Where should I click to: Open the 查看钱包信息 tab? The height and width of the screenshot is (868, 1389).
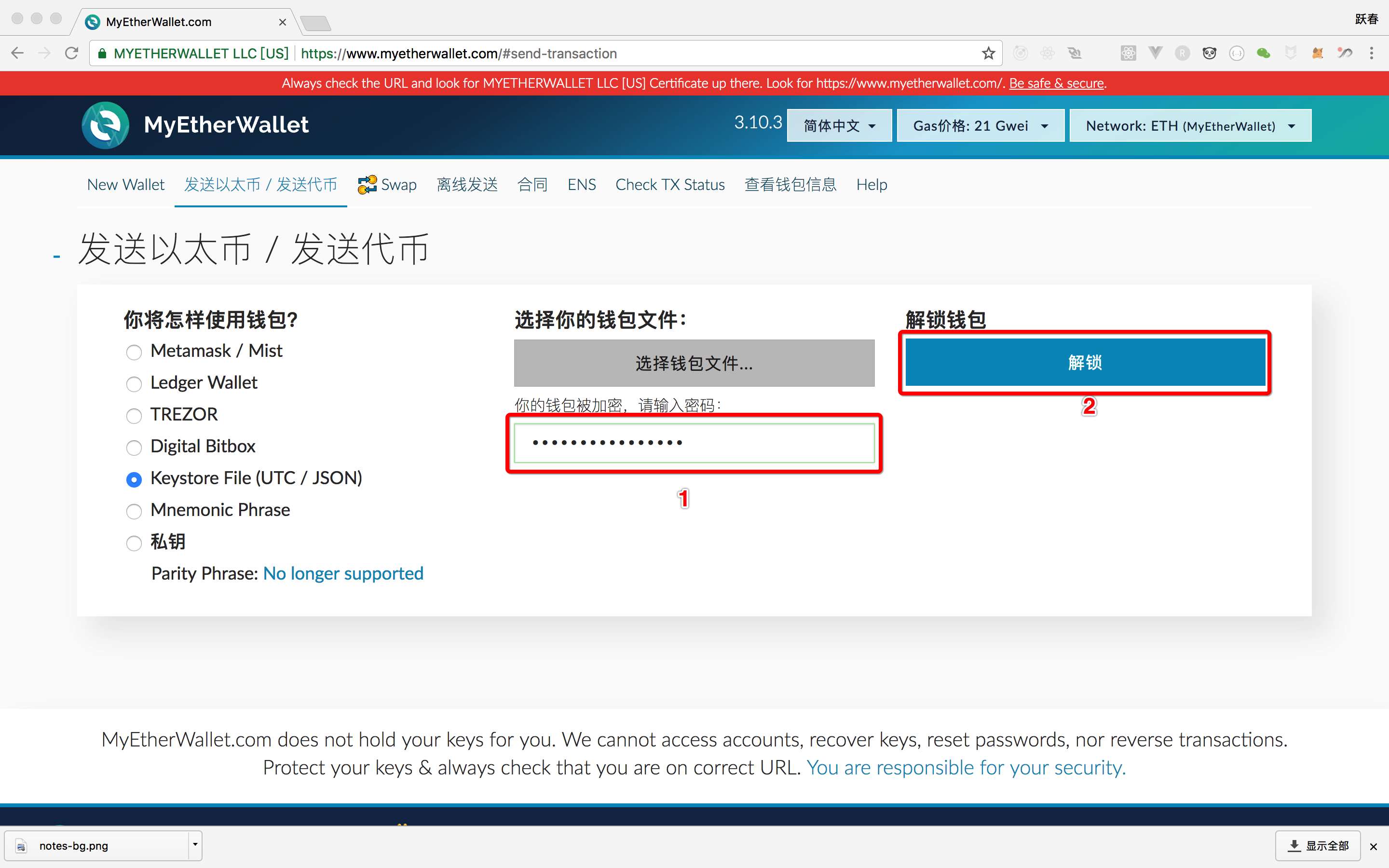[790, 184]
